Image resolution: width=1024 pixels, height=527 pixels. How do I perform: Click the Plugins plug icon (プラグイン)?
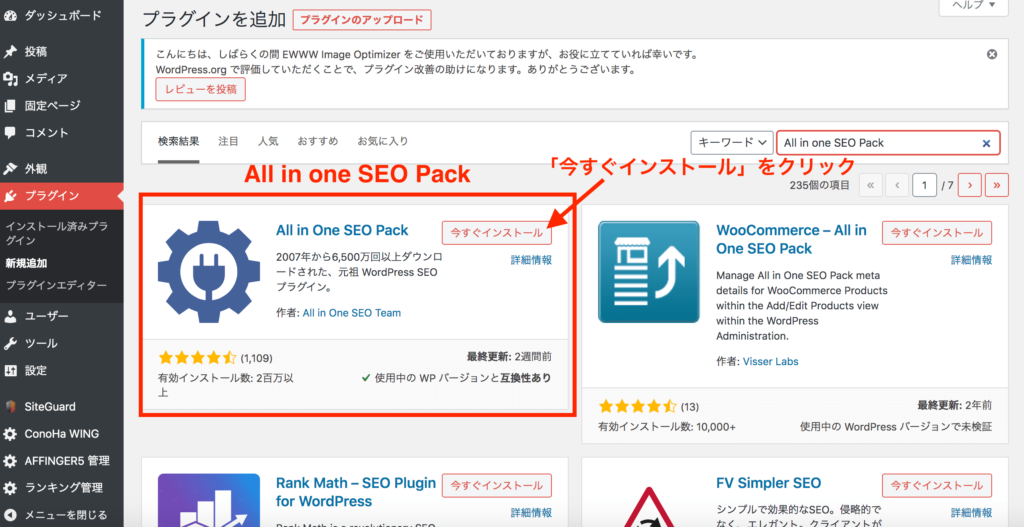point(10,196)
